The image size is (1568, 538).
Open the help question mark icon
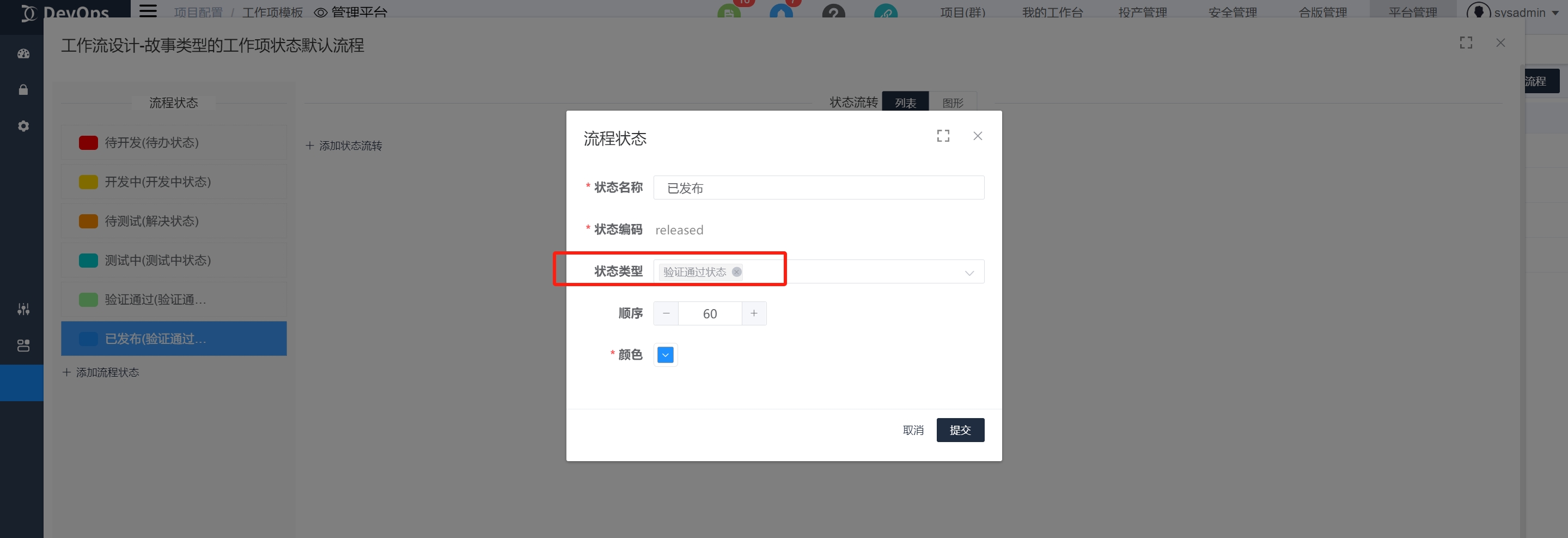point(833,12)
